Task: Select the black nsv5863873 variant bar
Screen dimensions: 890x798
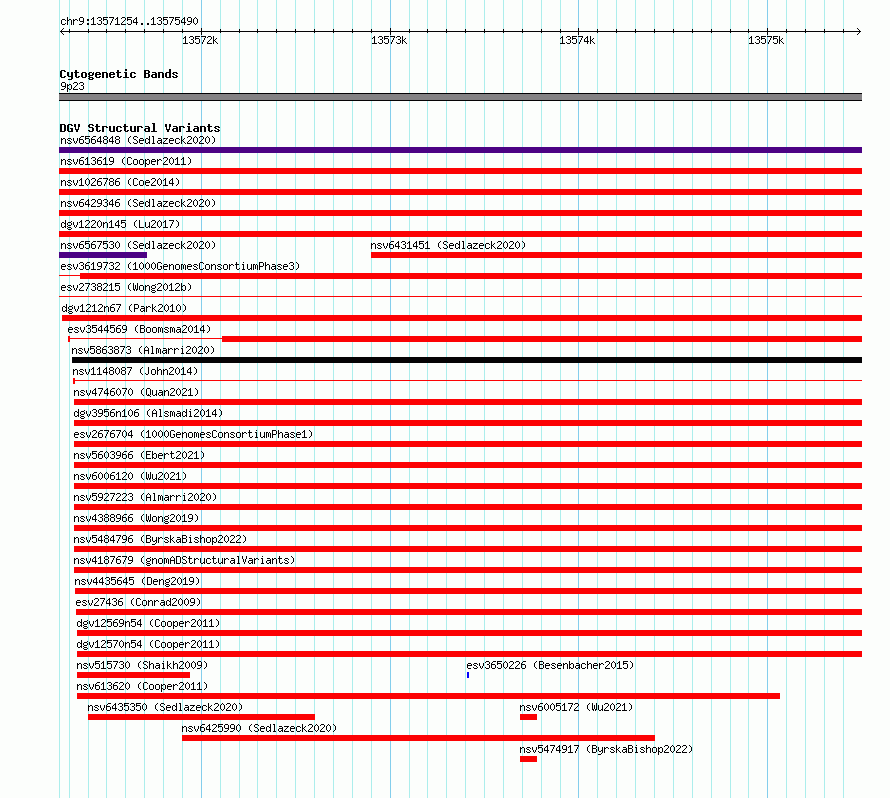Action: [x=467, y=360]
